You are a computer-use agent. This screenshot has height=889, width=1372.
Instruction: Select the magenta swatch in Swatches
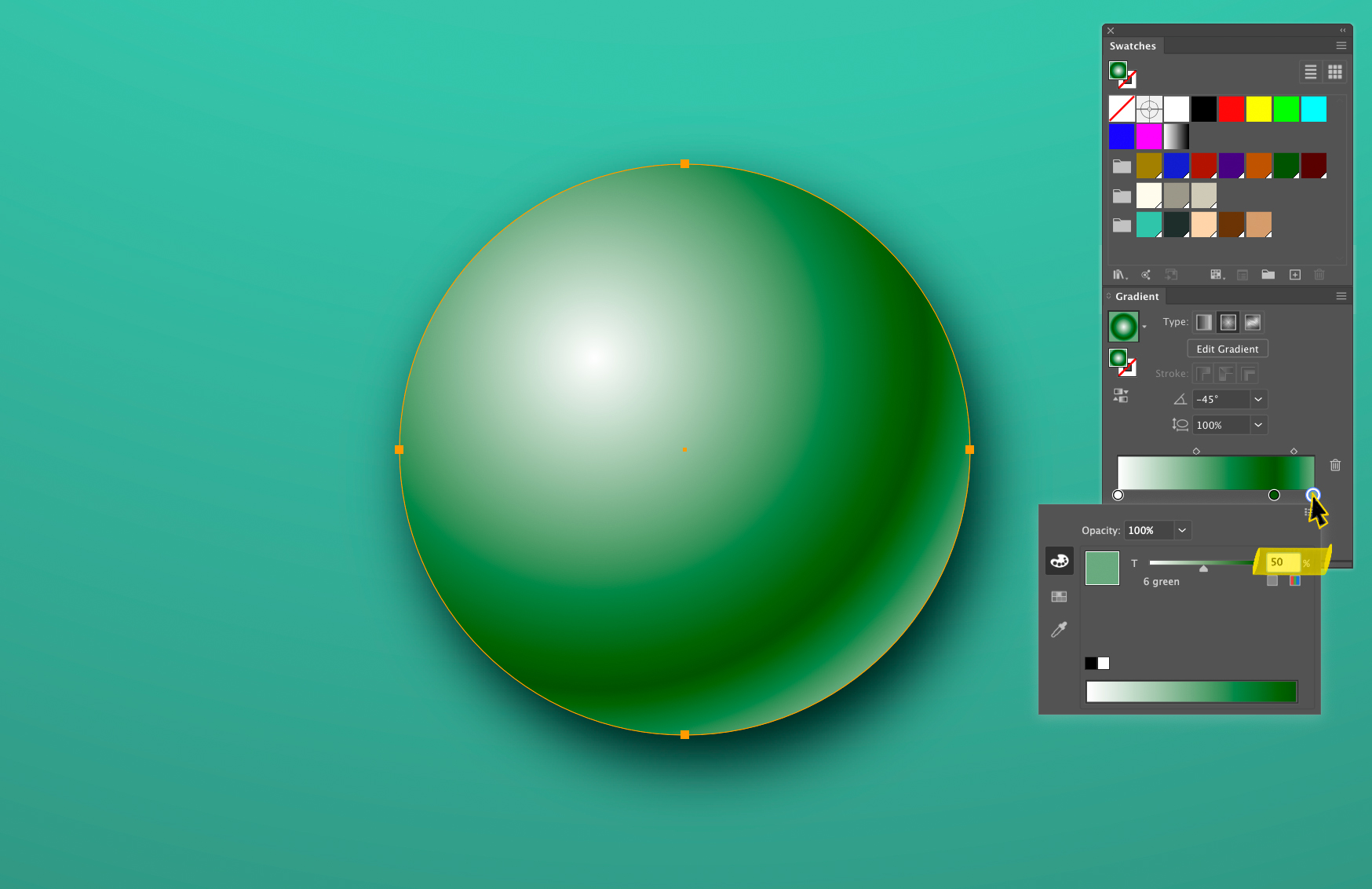(x=1149, y=137)
